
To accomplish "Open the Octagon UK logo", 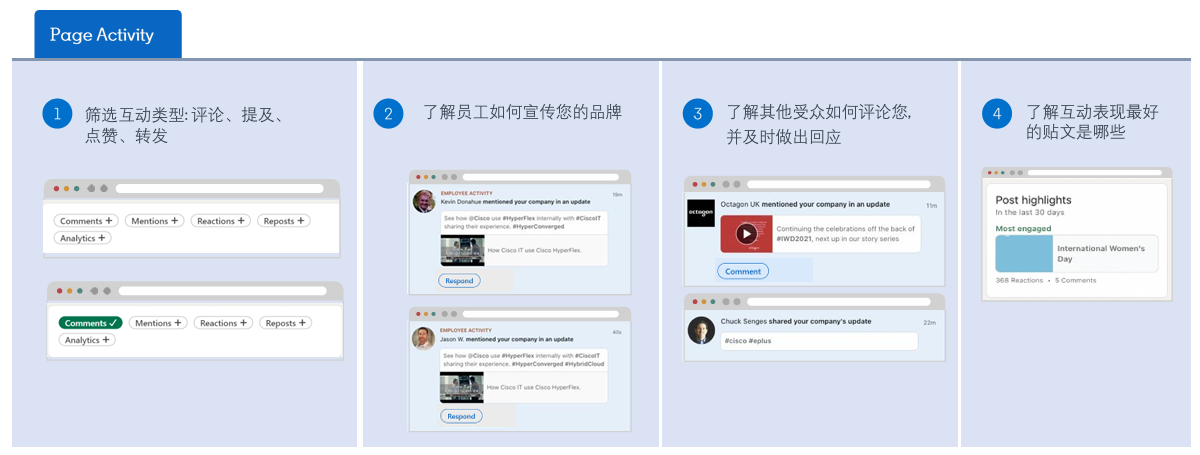I will coord(700,213).
